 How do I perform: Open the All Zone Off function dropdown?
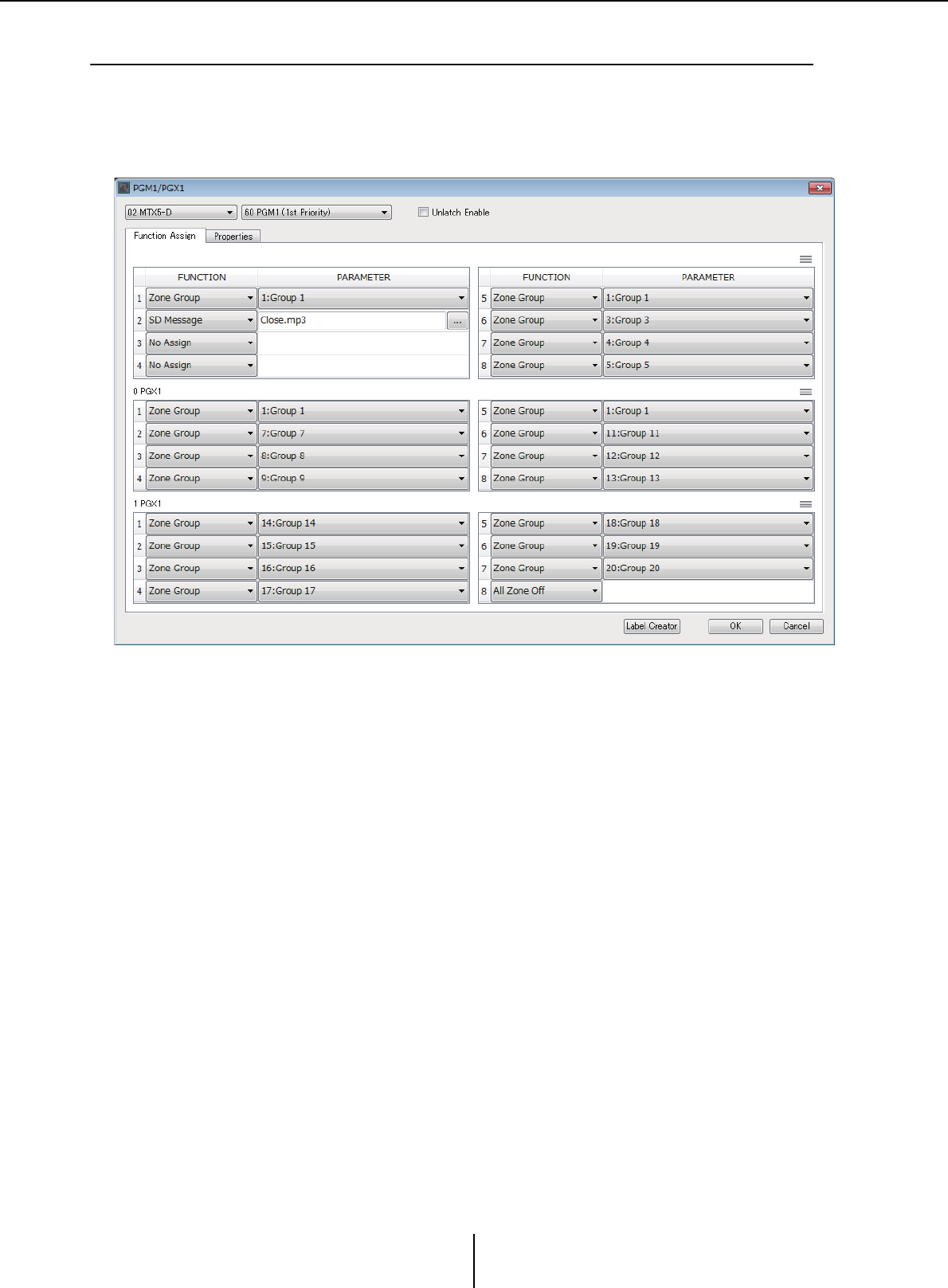[546, 591]
